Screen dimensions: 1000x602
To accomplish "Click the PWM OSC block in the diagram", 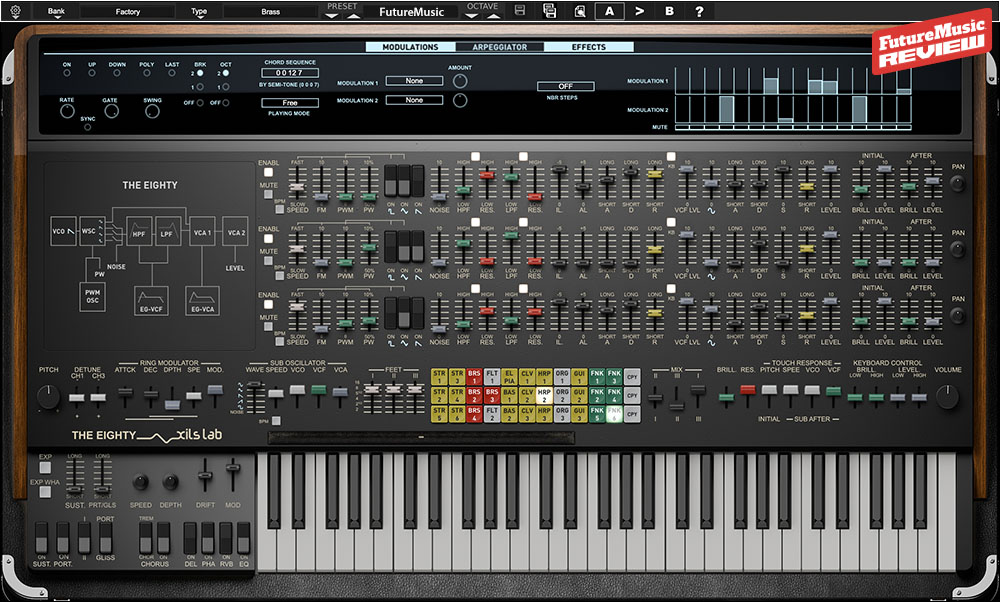I will [92, 297].
